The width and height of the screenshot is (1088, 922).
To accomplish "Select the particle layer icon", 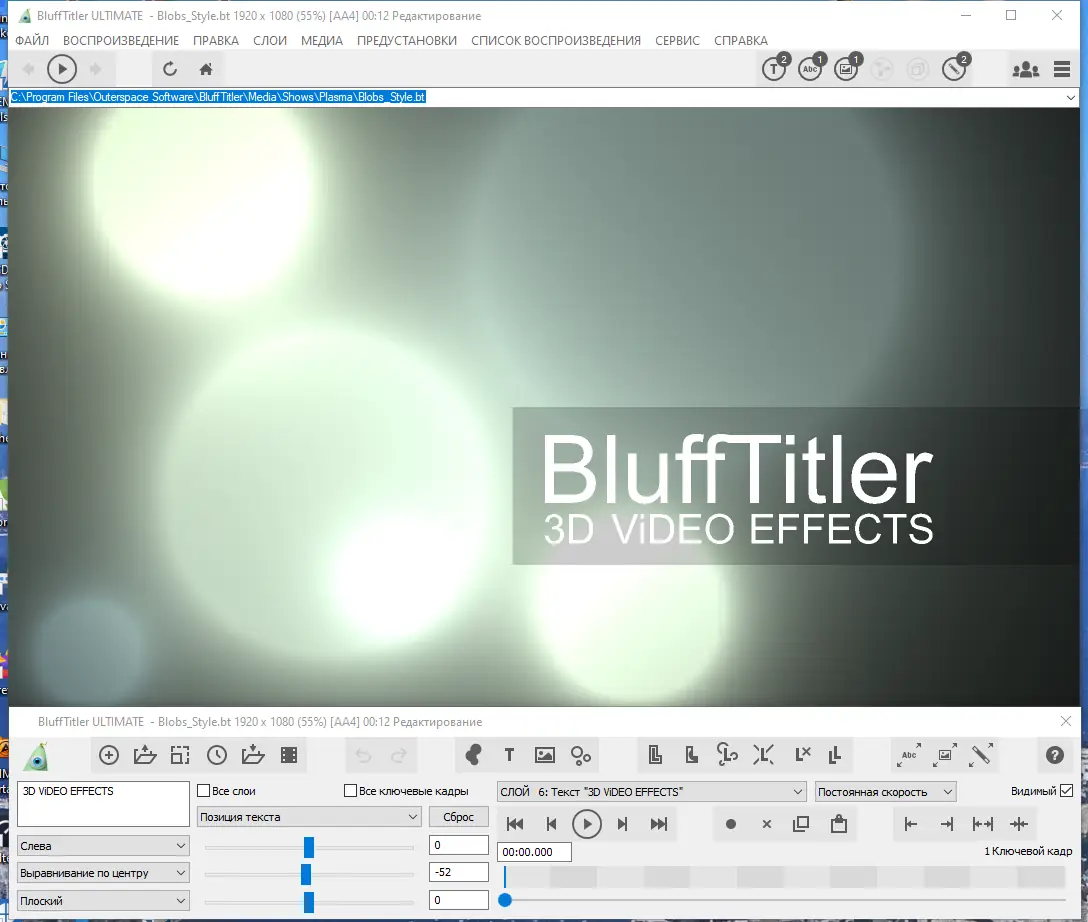I will (x=581, y=755).
